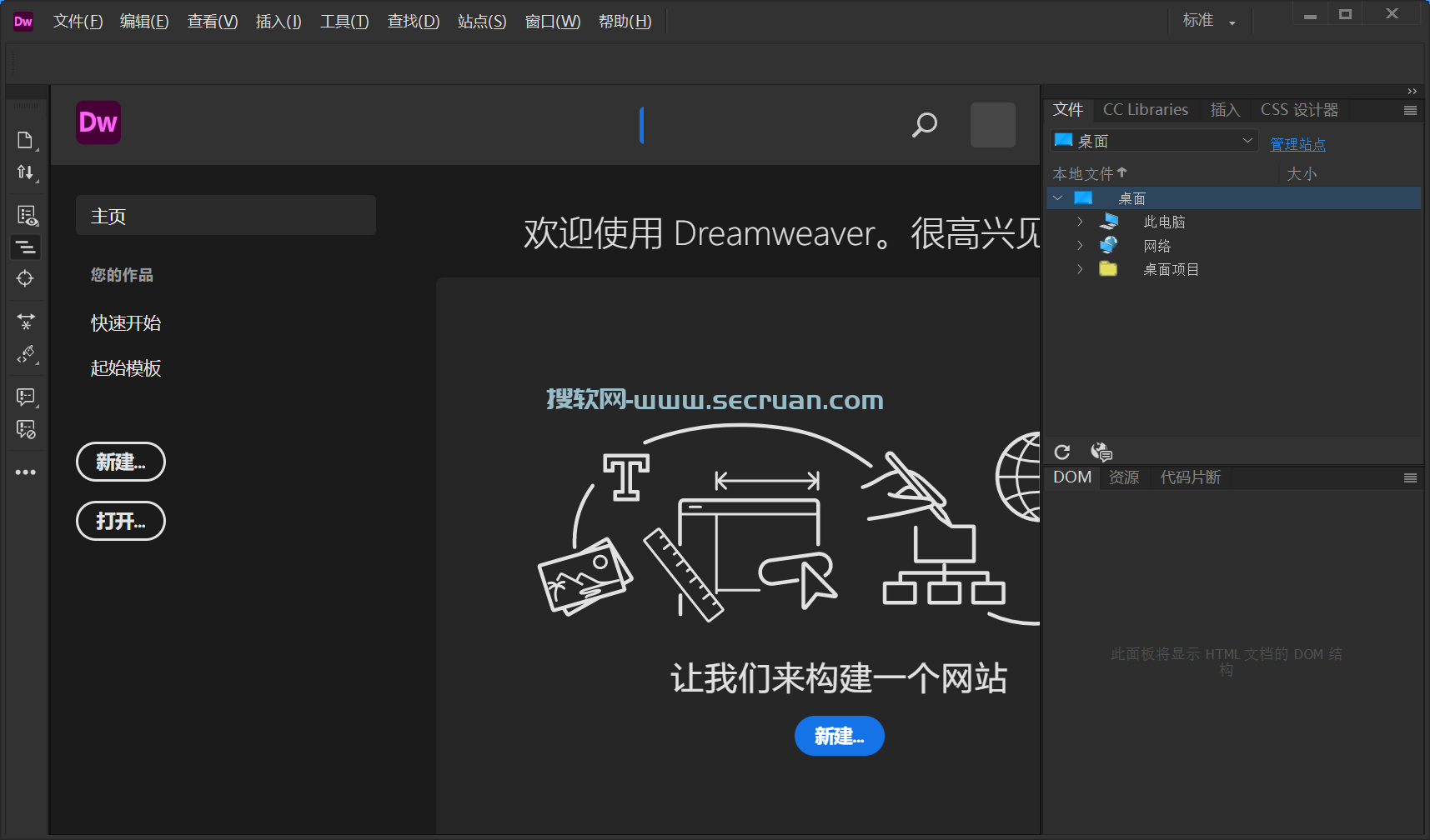Apply comment icon in left toolbar
Image resolution: width=1430 pixels, height=840 pixels.
[26, 397]
